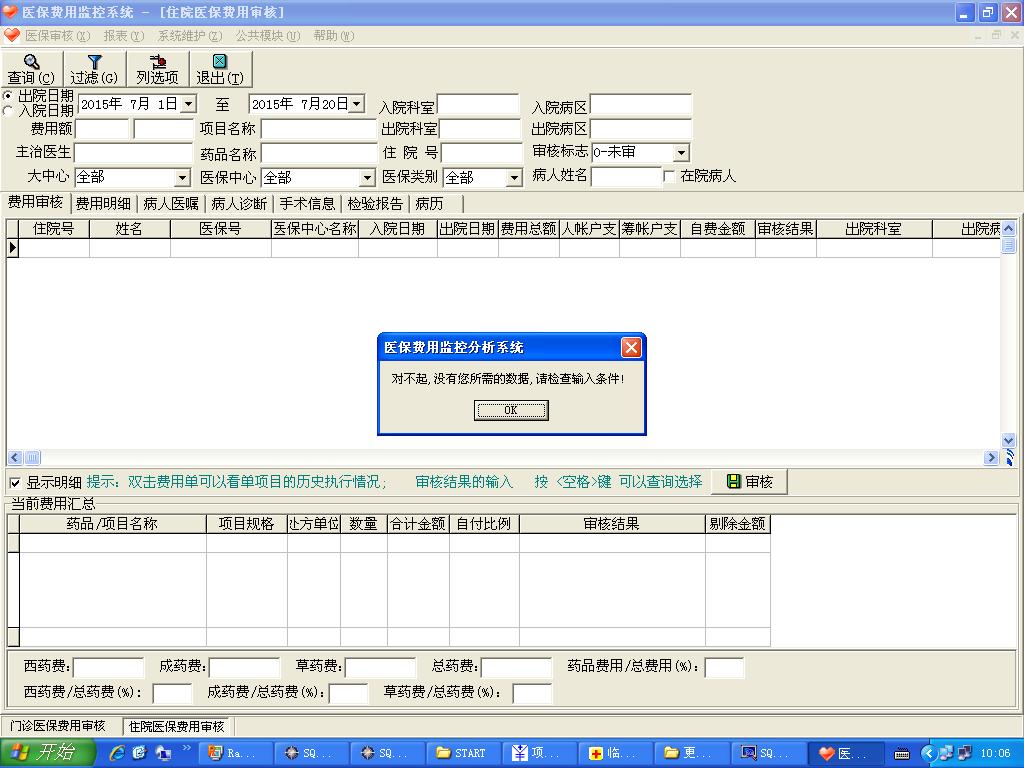Screen dimensions: 1024x768
Task: Click the grid scroll-down arrow
Action: (1008, 441)
